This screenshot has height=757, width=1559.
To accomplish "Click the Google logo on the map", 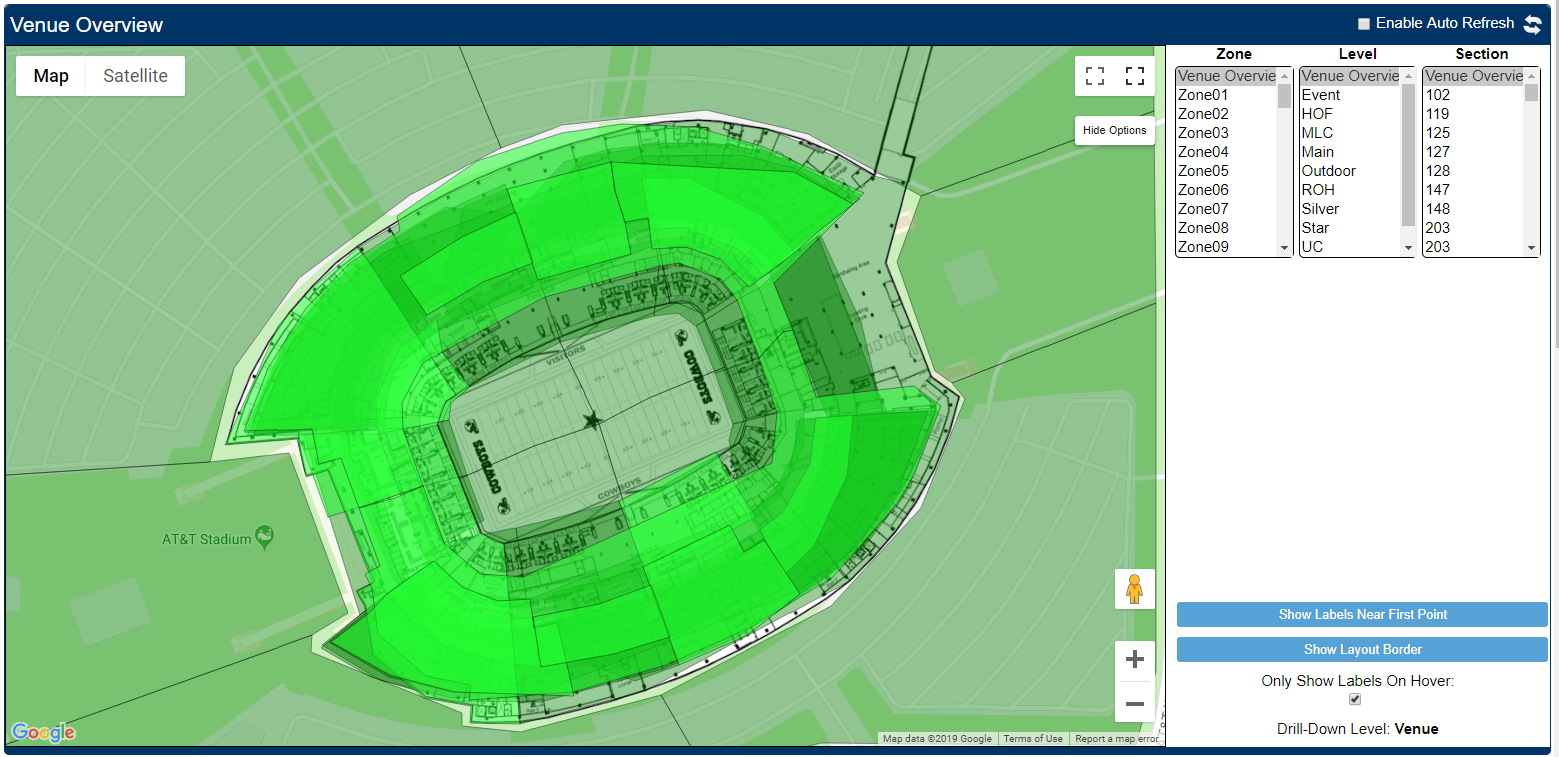I will coord(44,732).
